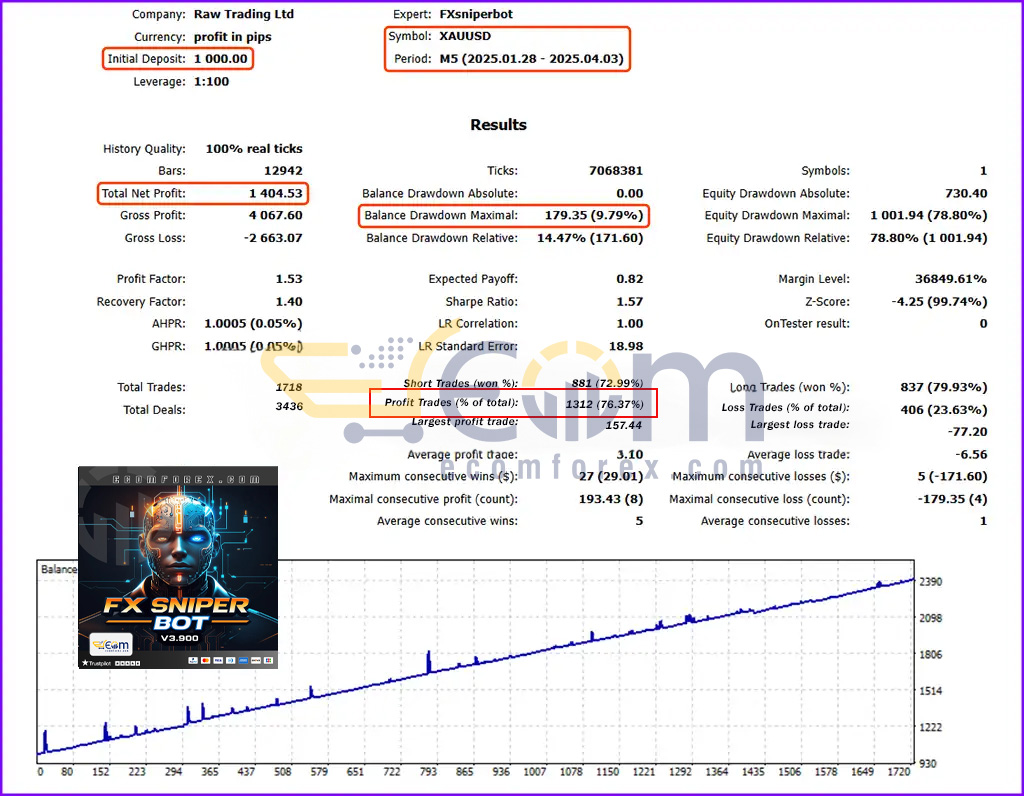Click the 2390 value on chart axis

tap(930, 582)
